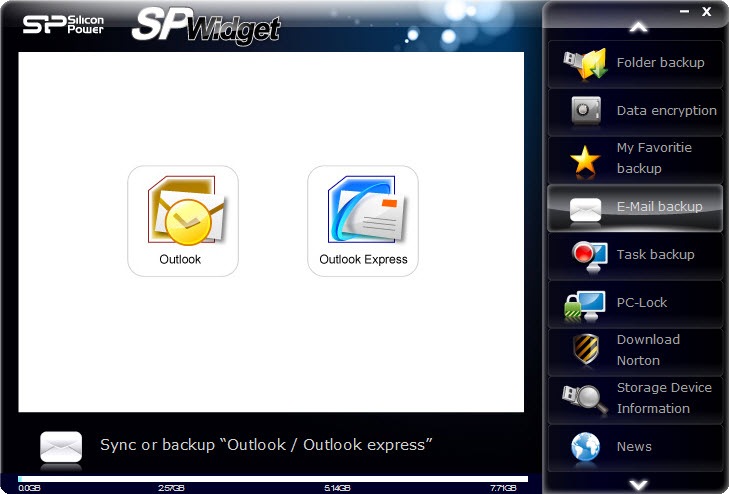The image size is (729, 494).
Task: Click the 0.0GB capacity marker
Action: [29, 488]
